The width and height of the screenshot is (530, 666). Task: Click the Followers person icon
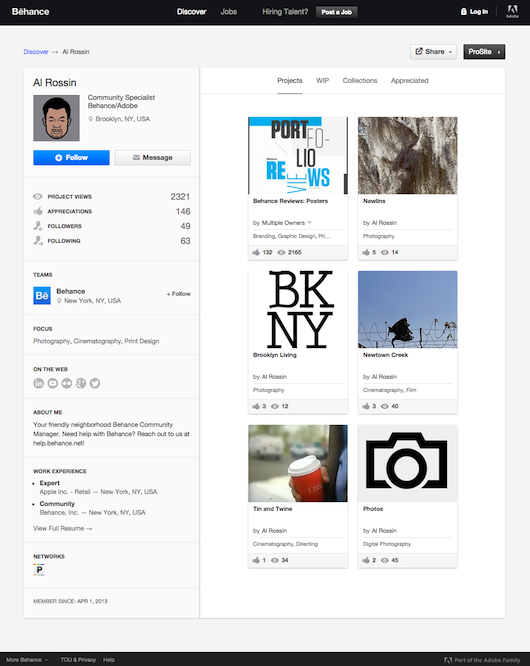coord(38,226)
